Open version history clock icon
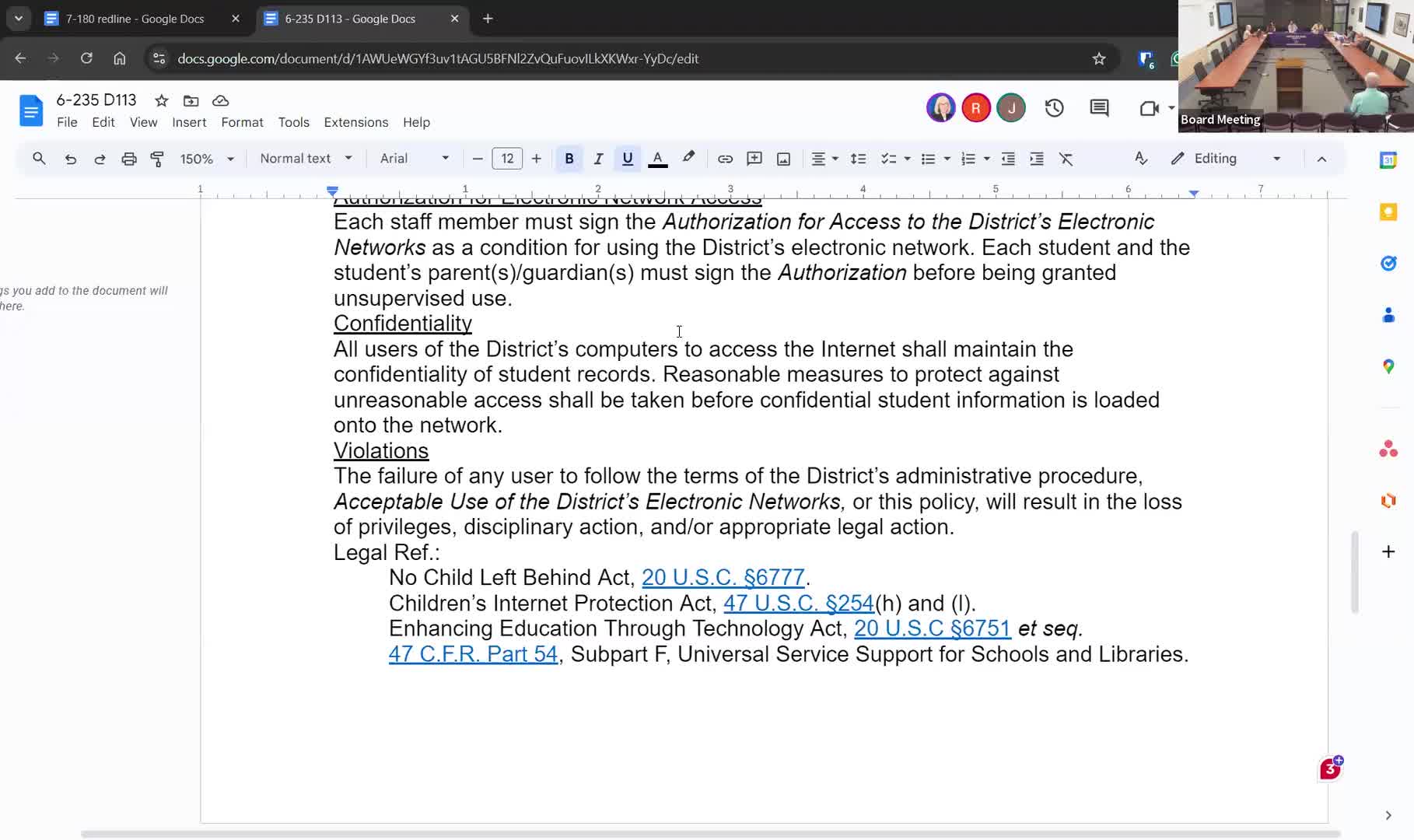Screen dimensions: 1414x840 tap(1054, 108)
